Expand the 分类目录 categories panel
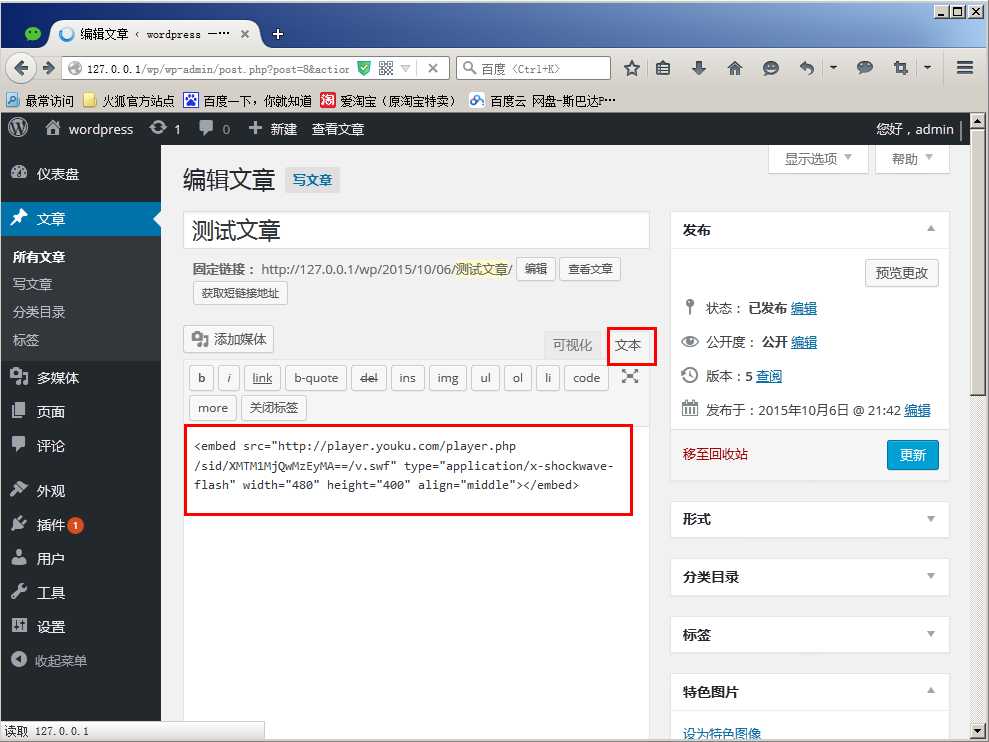The image size is (989, 742). tap(931, 576)
